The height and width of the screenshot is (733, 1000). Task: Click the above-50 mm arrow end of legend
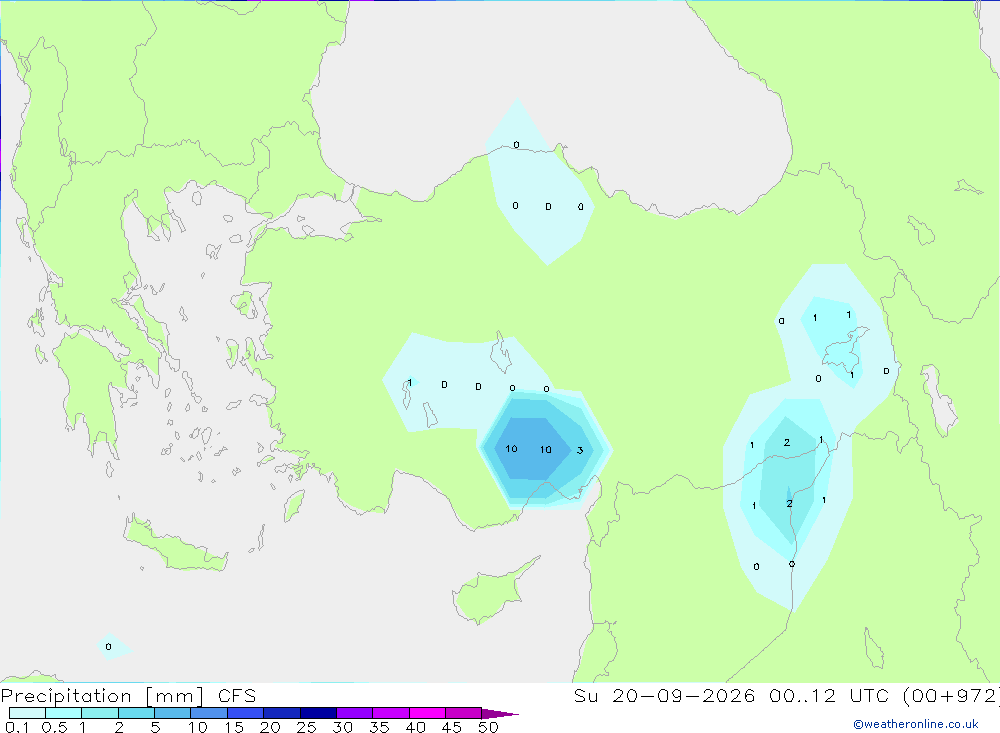pos(500,713)
